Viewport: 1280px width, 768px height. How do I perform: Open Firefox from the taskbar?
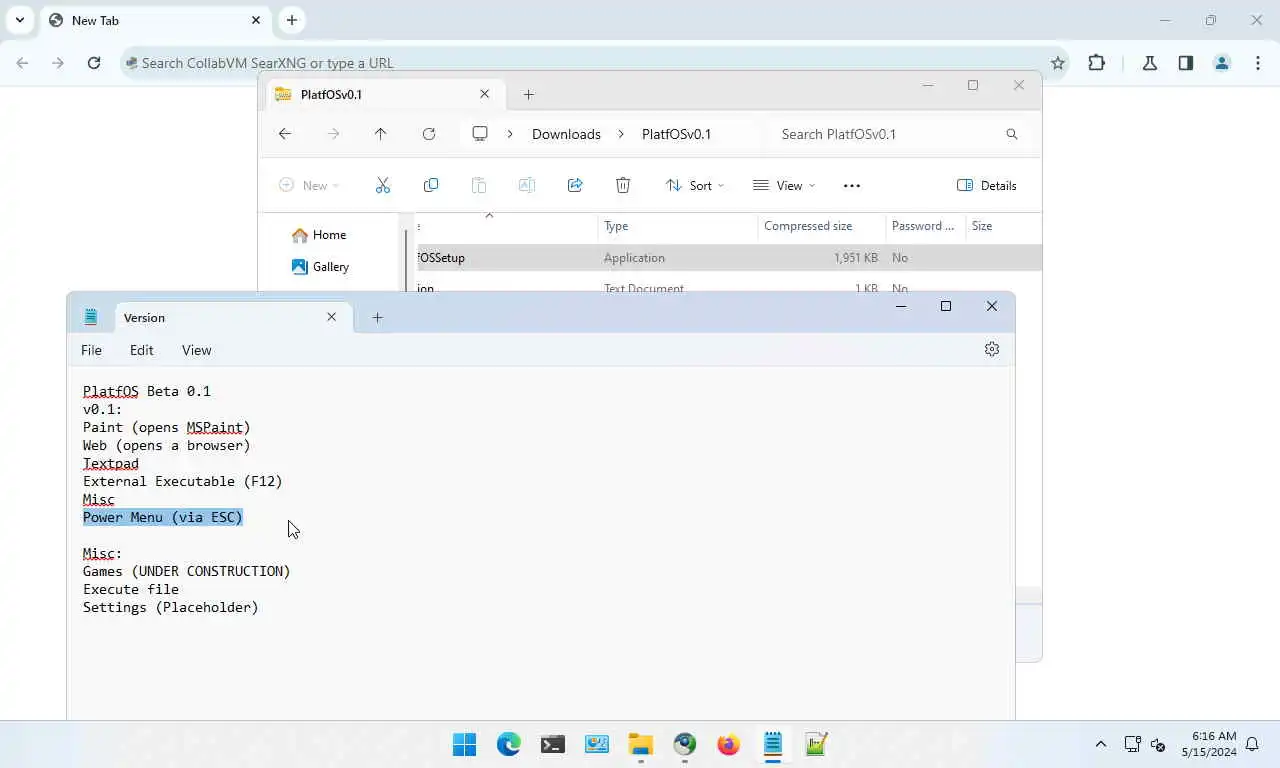coord(729,744)
